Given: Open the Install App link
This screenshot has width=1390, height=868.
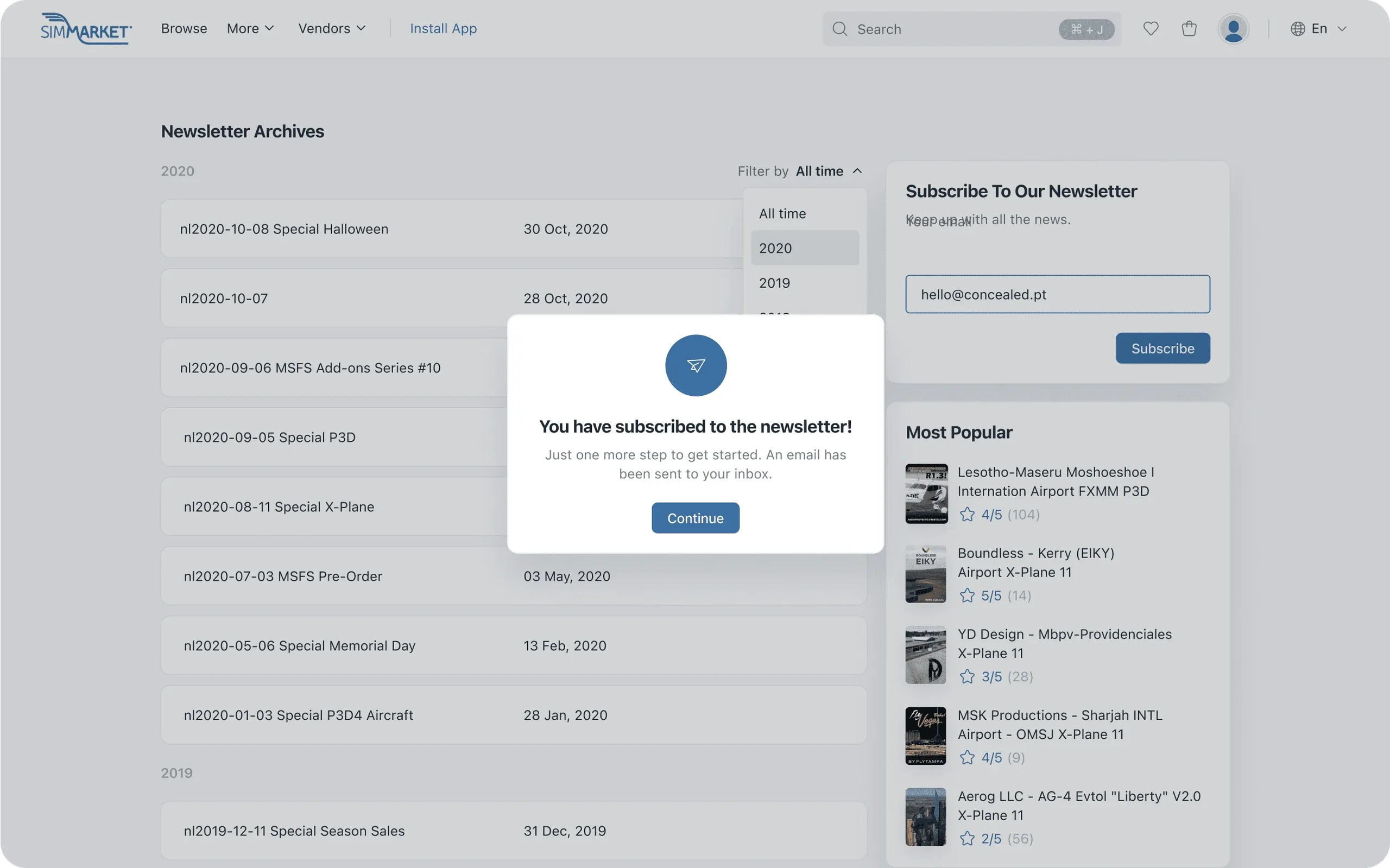Looking at the screenshot, I should (443, 28).
